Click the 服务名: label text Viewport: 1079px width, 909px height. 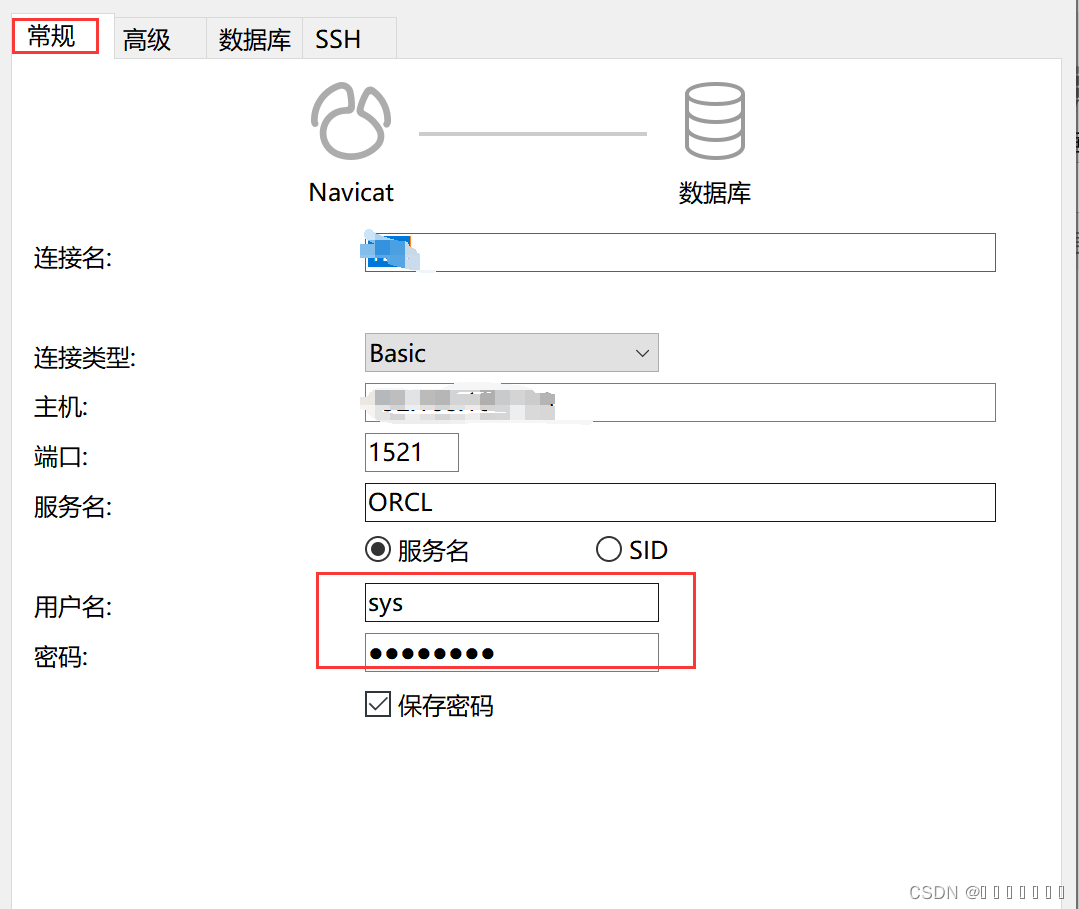pos(73,507)
